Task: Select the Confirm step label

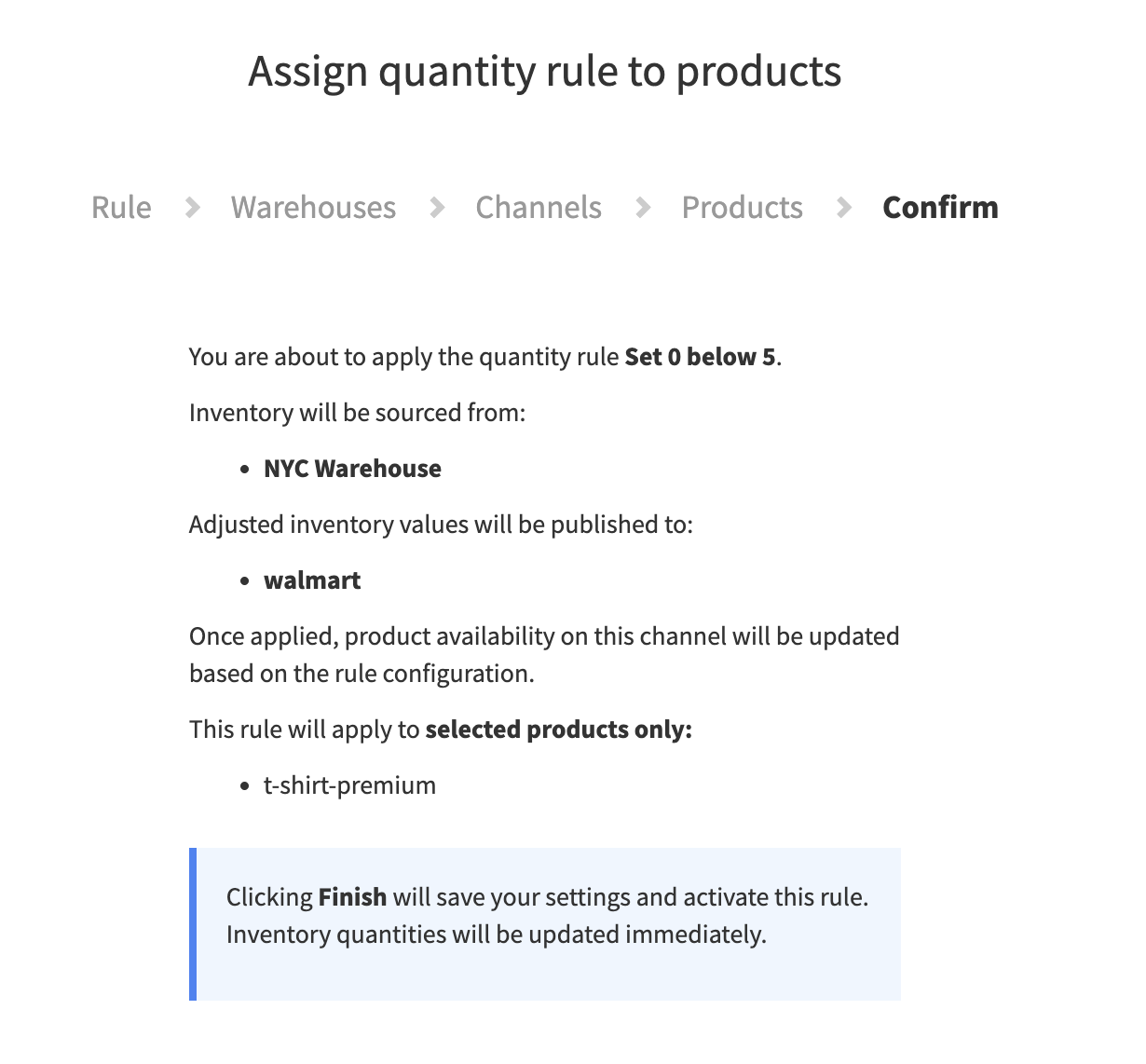Action: (940, 207)
